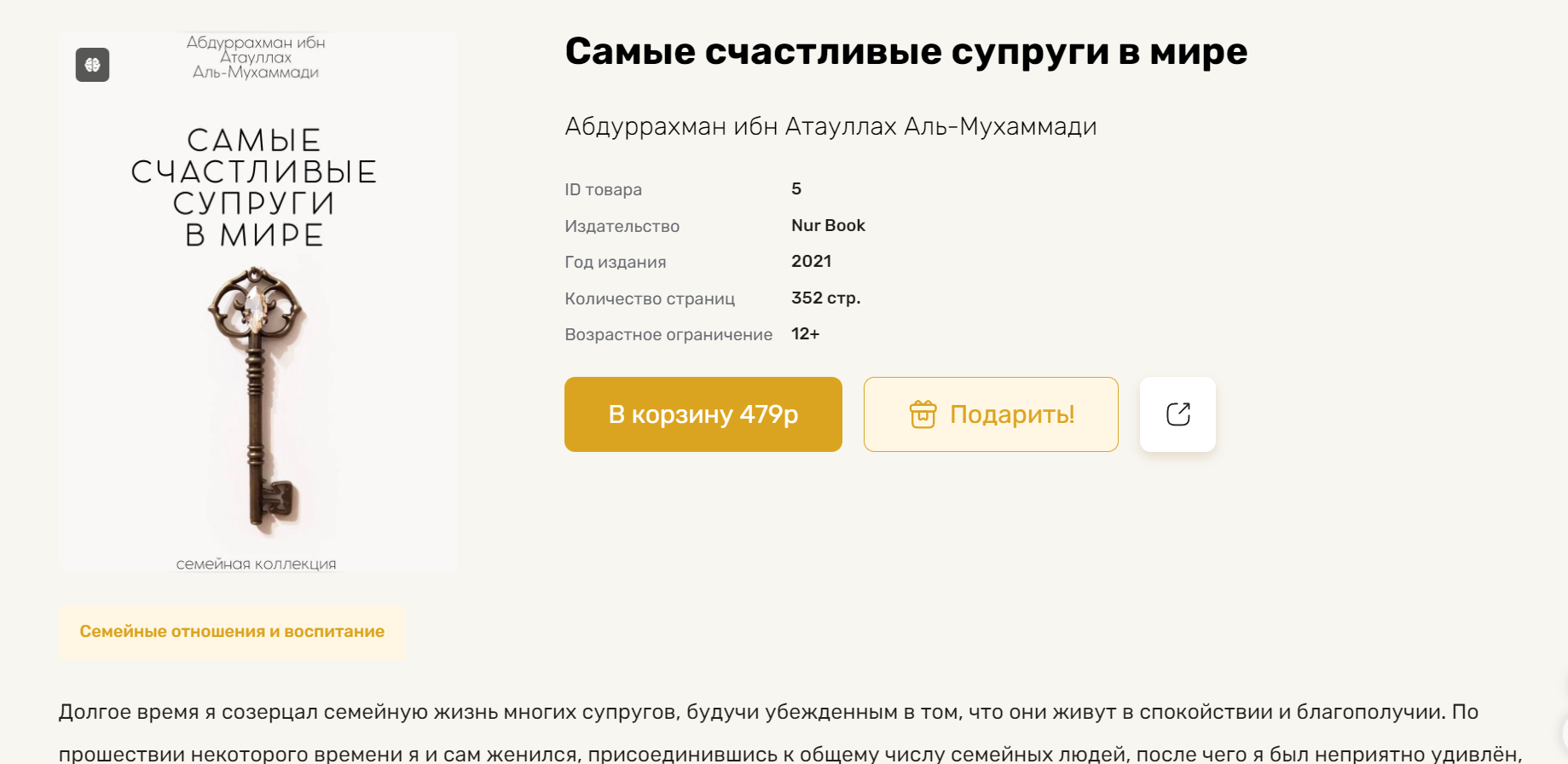Open author page Абдуррахман ибн Атауллах Аль-Мухаммади
Viewport: 1568px width, 764px height.
831,126
